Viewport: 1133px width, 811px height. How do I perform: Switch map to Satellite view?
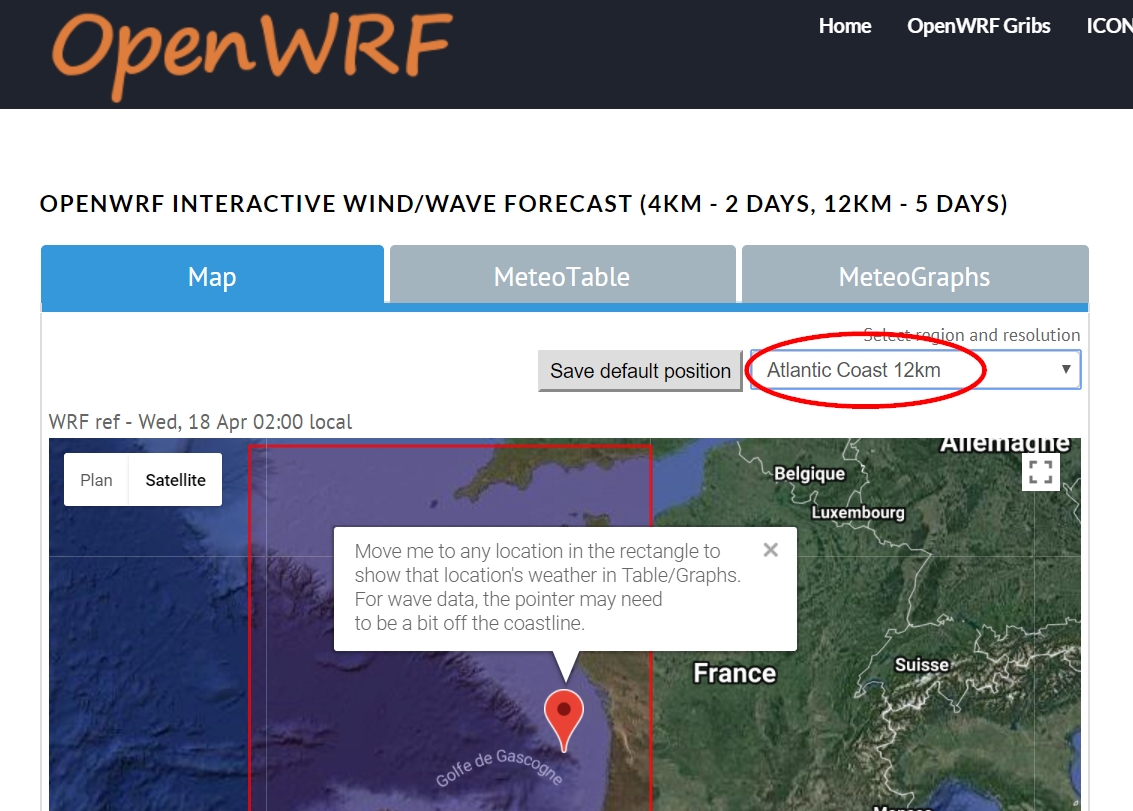175,480
